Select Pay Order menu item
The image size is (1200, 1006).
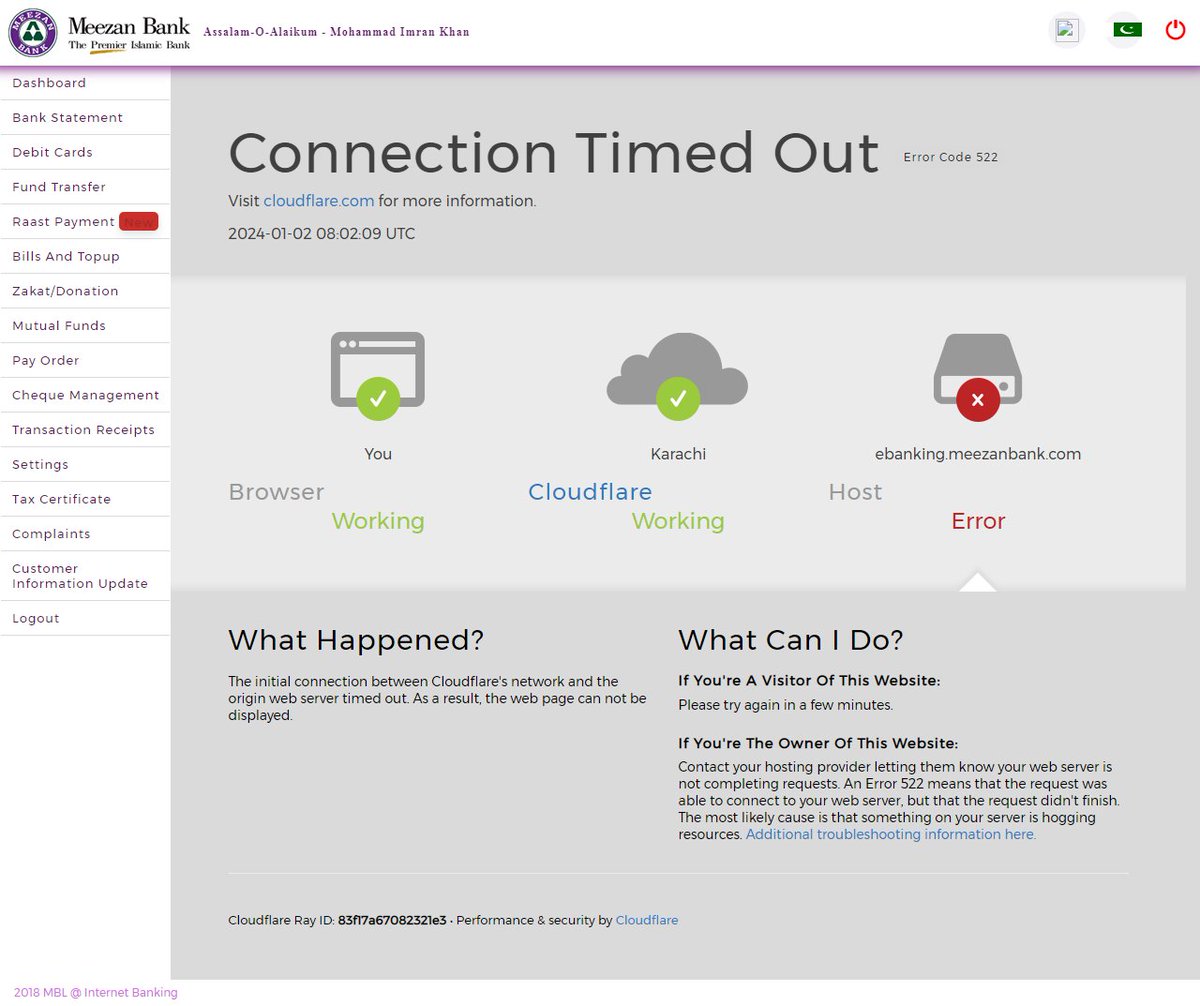[85, 360]
